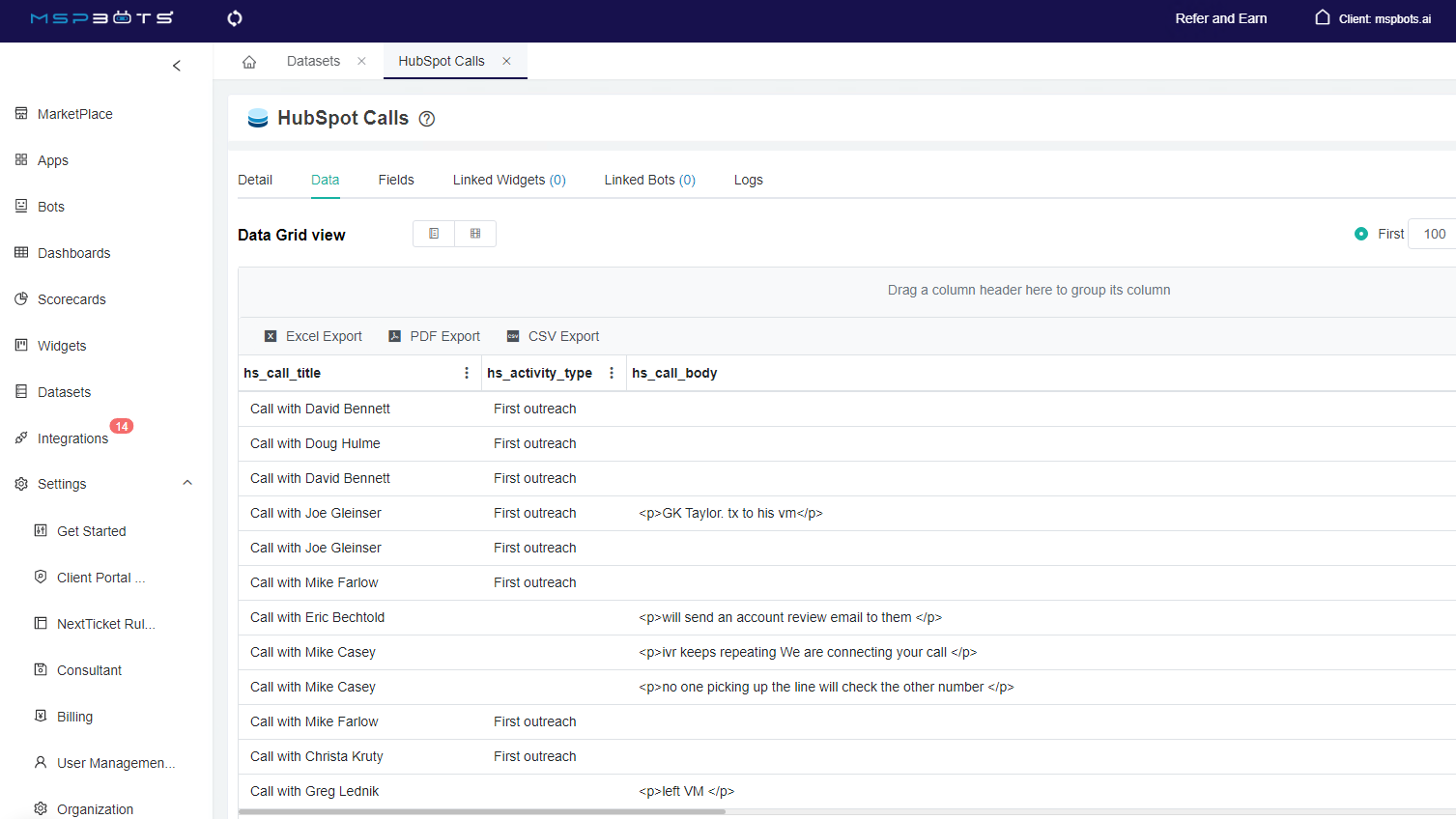Select the Call with Christa Kruty cell
The width and height of the screenshot is (1456, 819).
[x=359, y=756]
